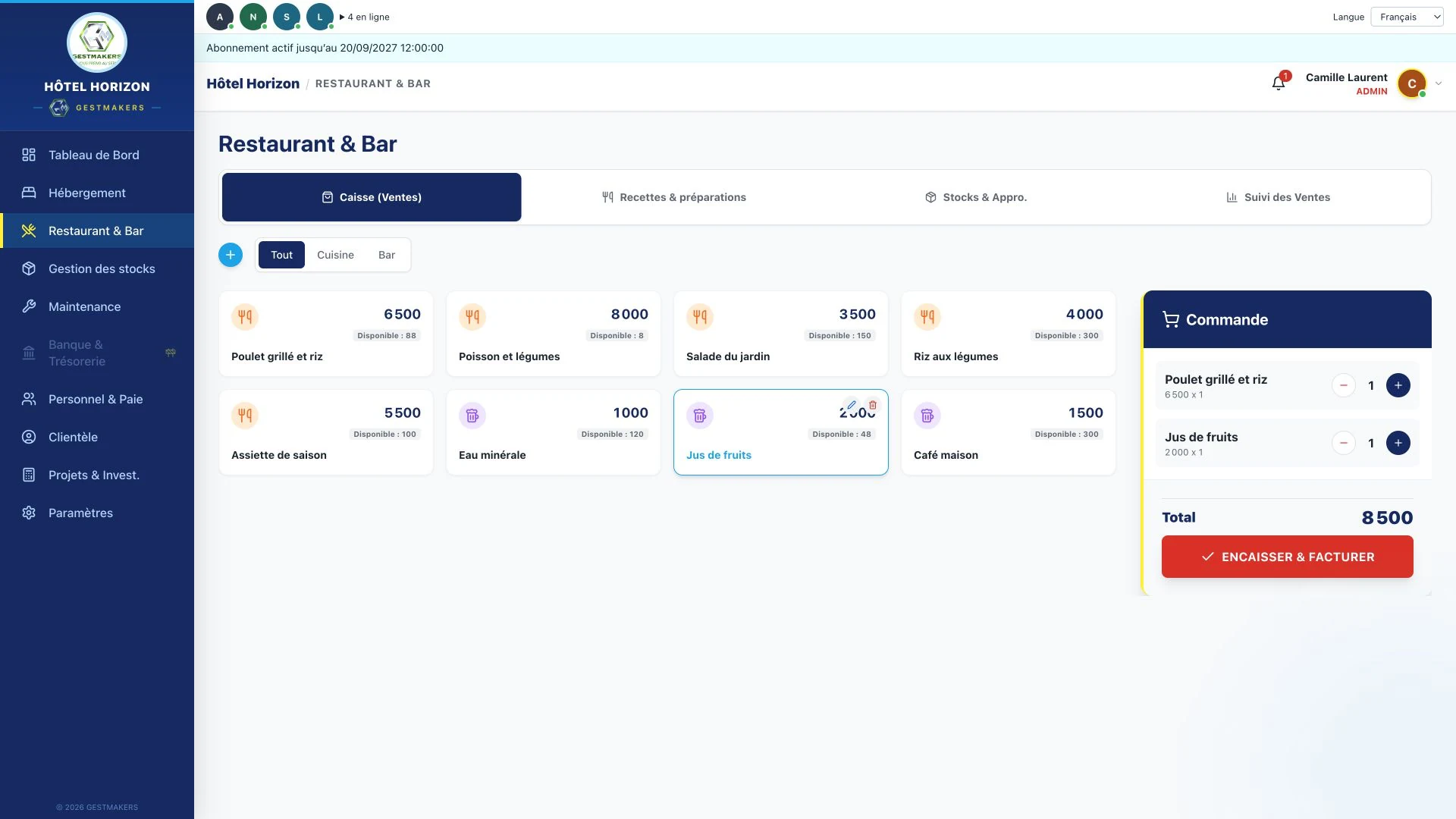Click online user avatar L
Screen dimensions: 1456x819
pyautogui.click(x=320, y=17)
